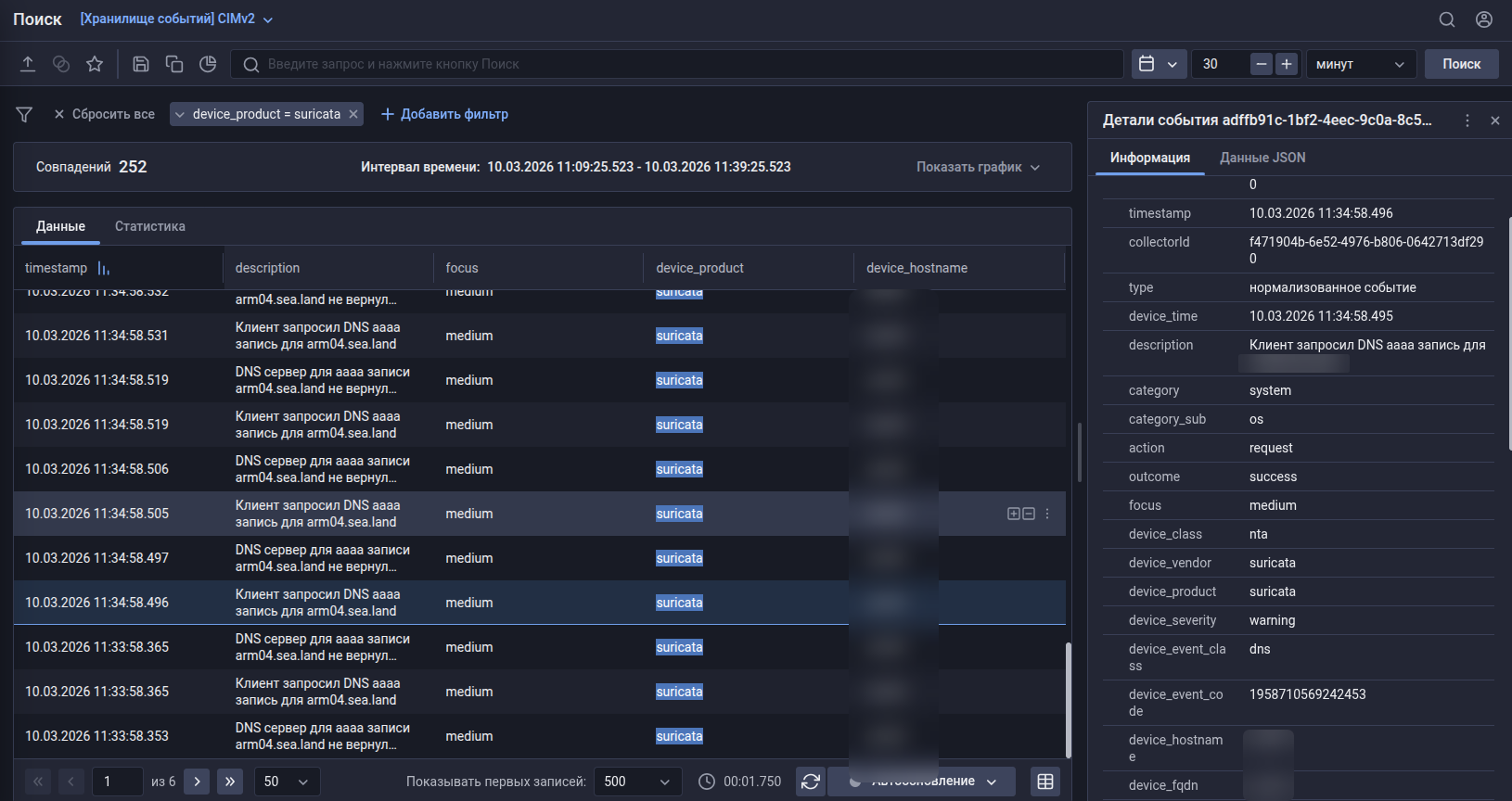Click the device_product column header

[x=700, y=268]
